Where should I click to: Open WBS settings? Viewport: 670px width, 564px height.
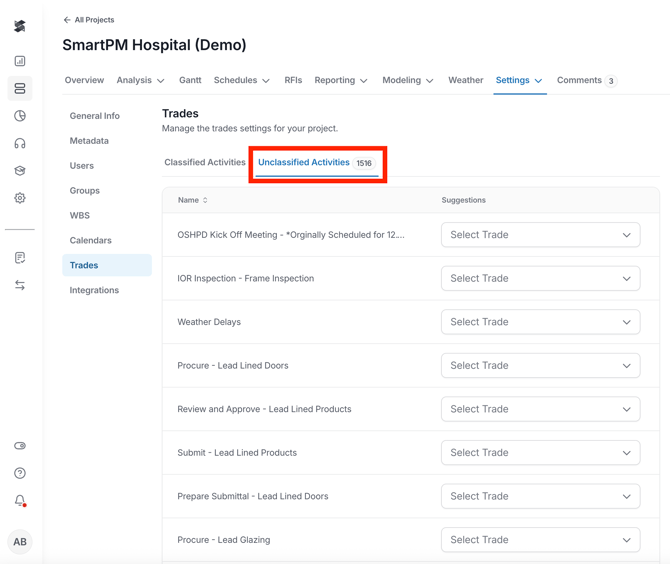click(x=79, y=215)
